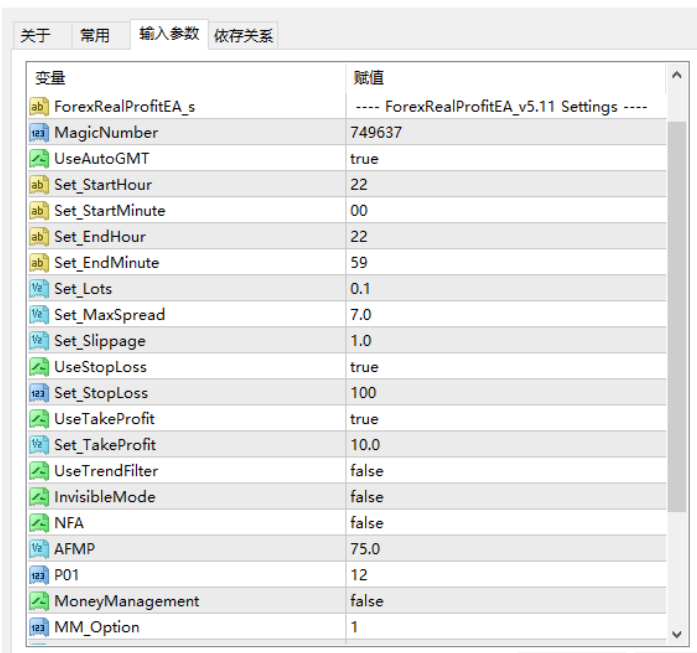Select the MoneyManagement variable name

pyautogui.click(x=127, y=601)
